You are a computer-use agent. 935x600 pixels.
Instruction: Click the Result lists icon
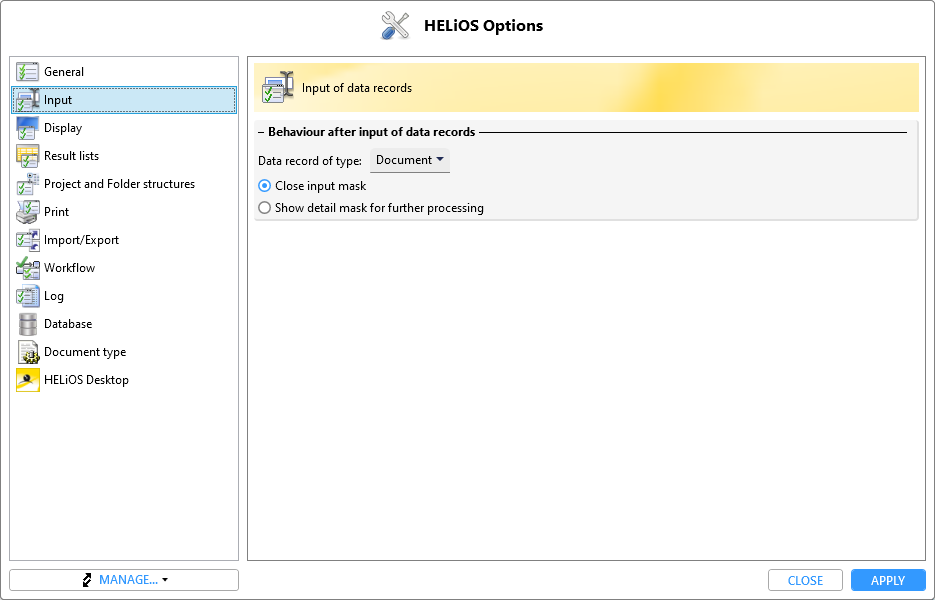(x=27, y=156)
